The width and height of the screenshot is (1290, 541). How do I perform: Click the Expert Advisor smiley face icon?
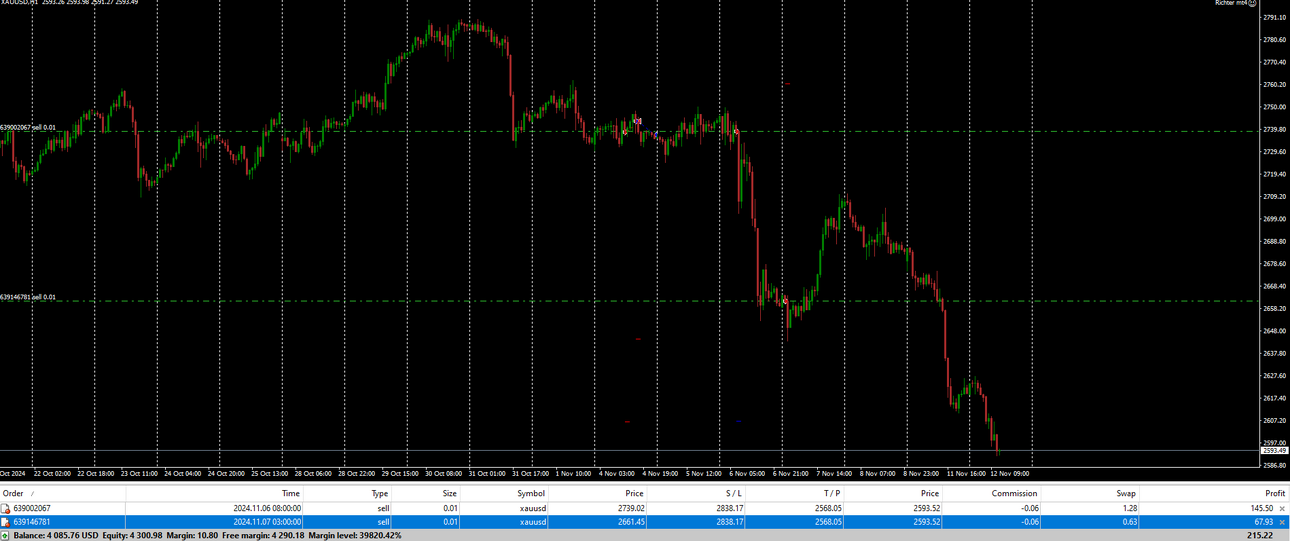1252,3
